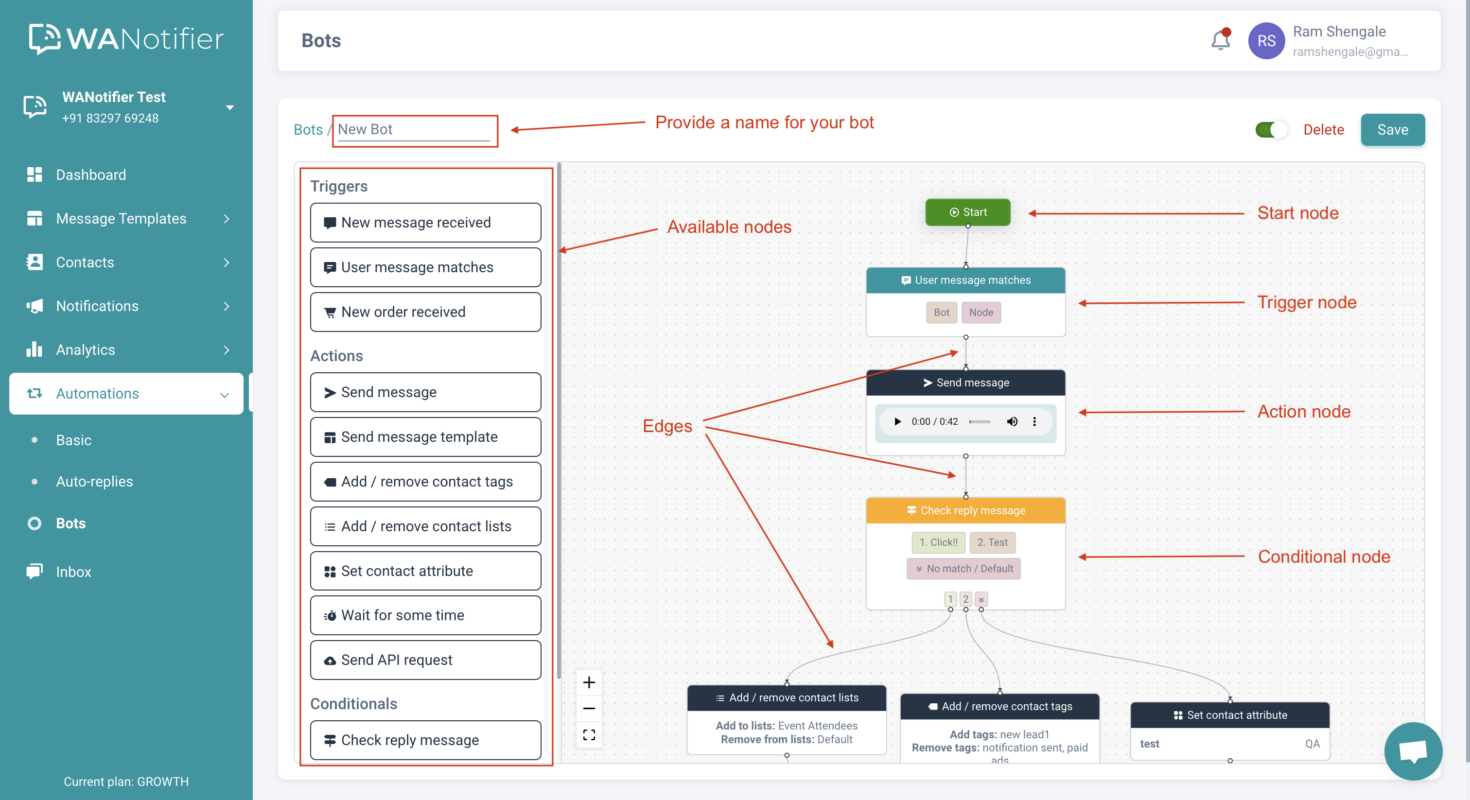This screenshot has width=1470, height=800.
Task: Zoom out on the bot canvas
Action: tap(589, 708)
